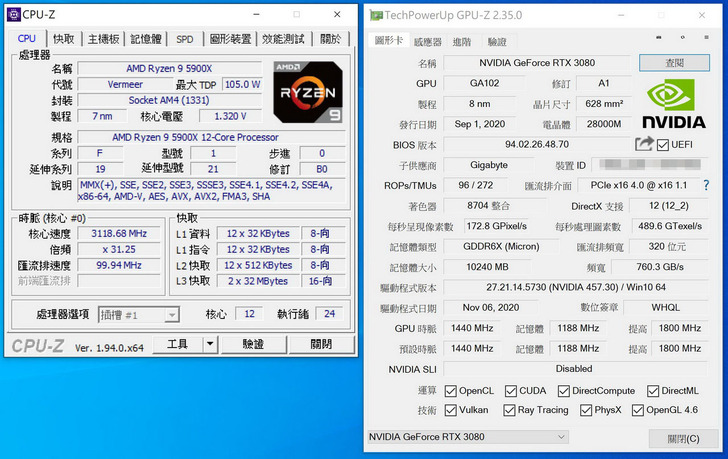The height and width of the screenshot is (459, 728).
Task: Click the AMD Ryzen 9 logo
Action: [x=308, y=90]
